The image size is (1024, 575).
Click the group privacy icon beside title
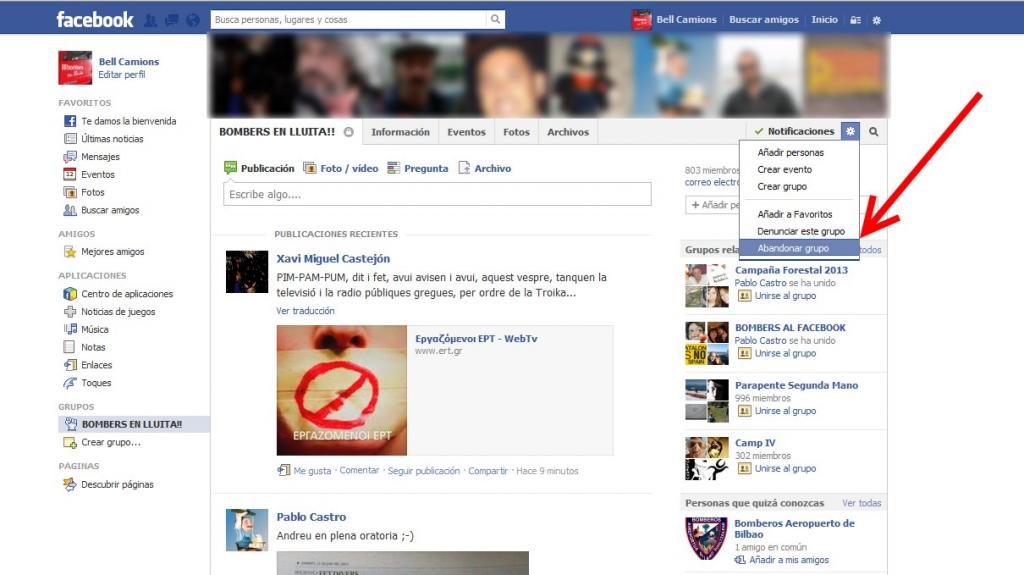[349, 132]
